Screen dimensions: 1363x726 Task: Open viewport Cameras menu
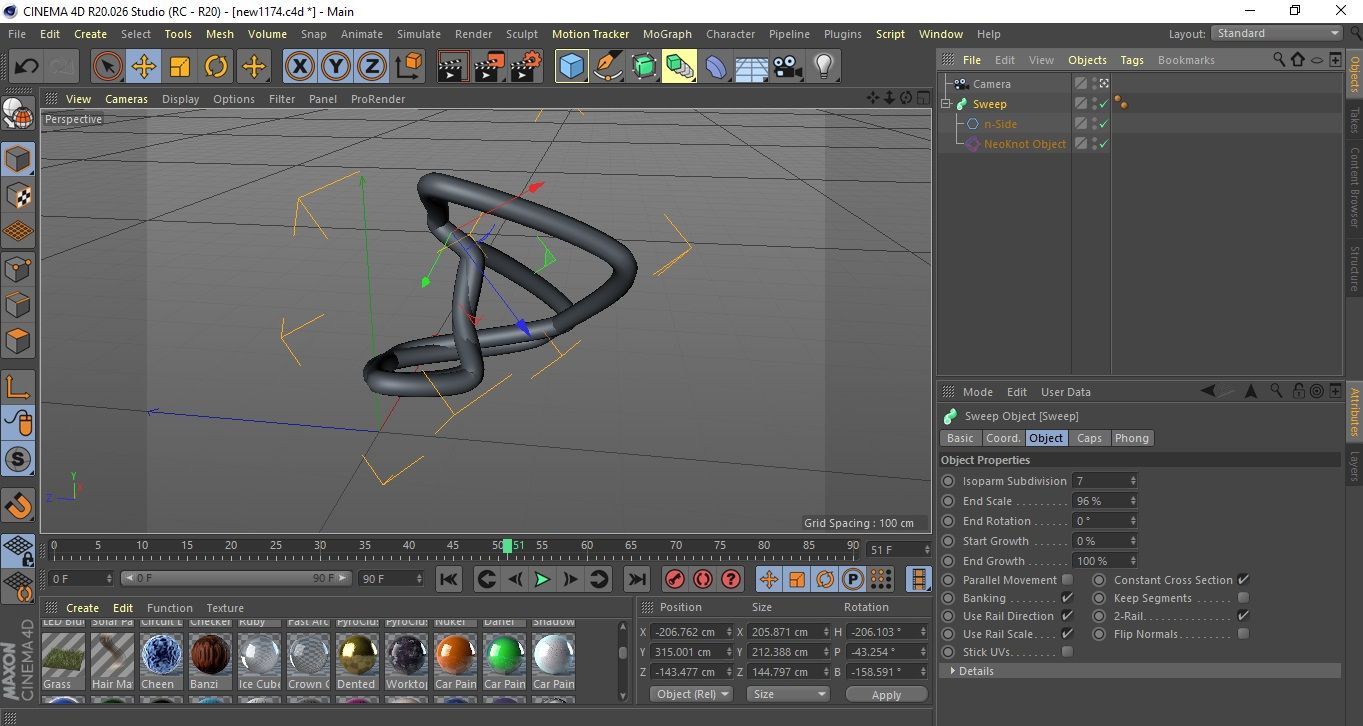pos(127,99)
